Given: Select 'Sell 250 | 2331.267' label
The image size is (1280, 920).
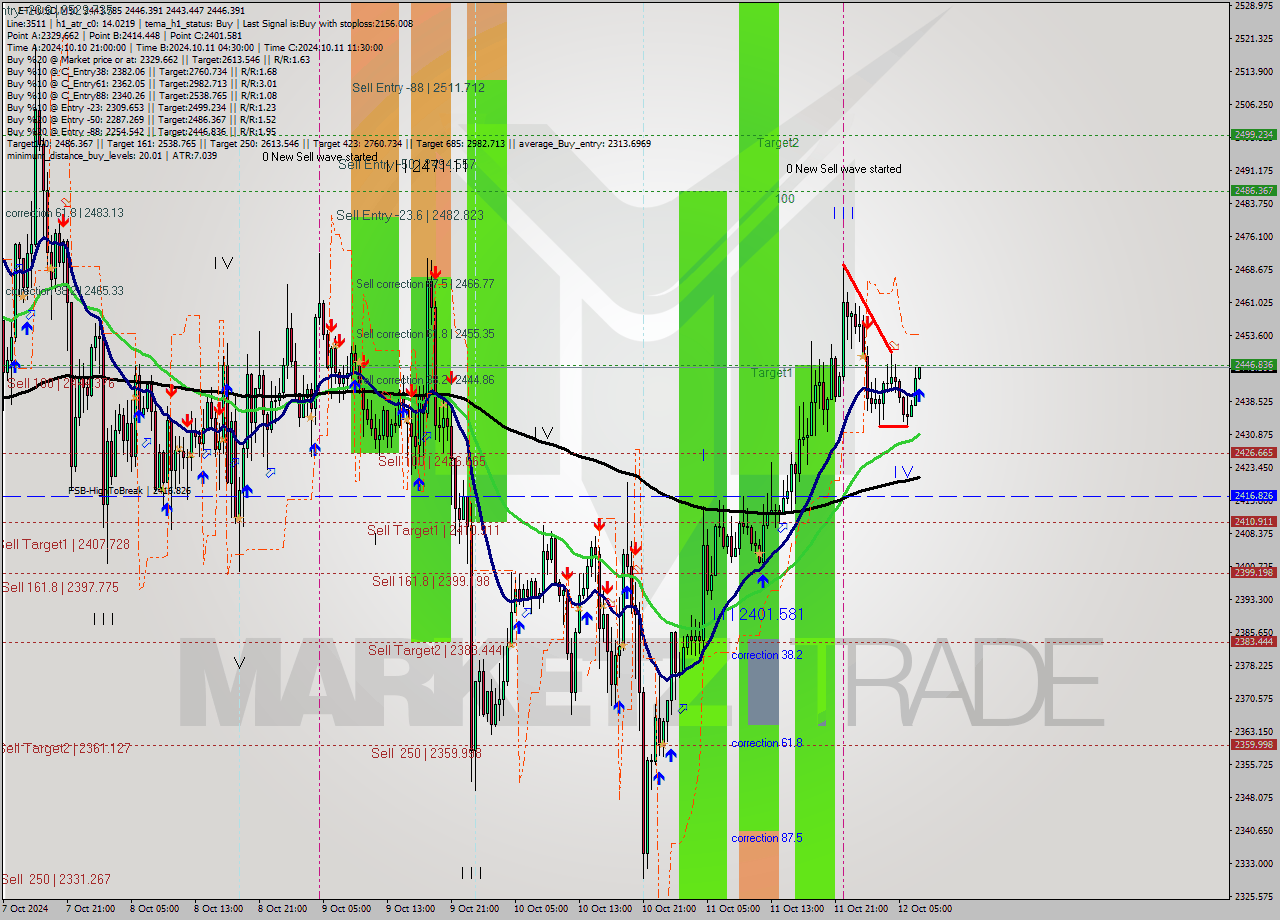Looking at the screenshot, I should 56,879.
